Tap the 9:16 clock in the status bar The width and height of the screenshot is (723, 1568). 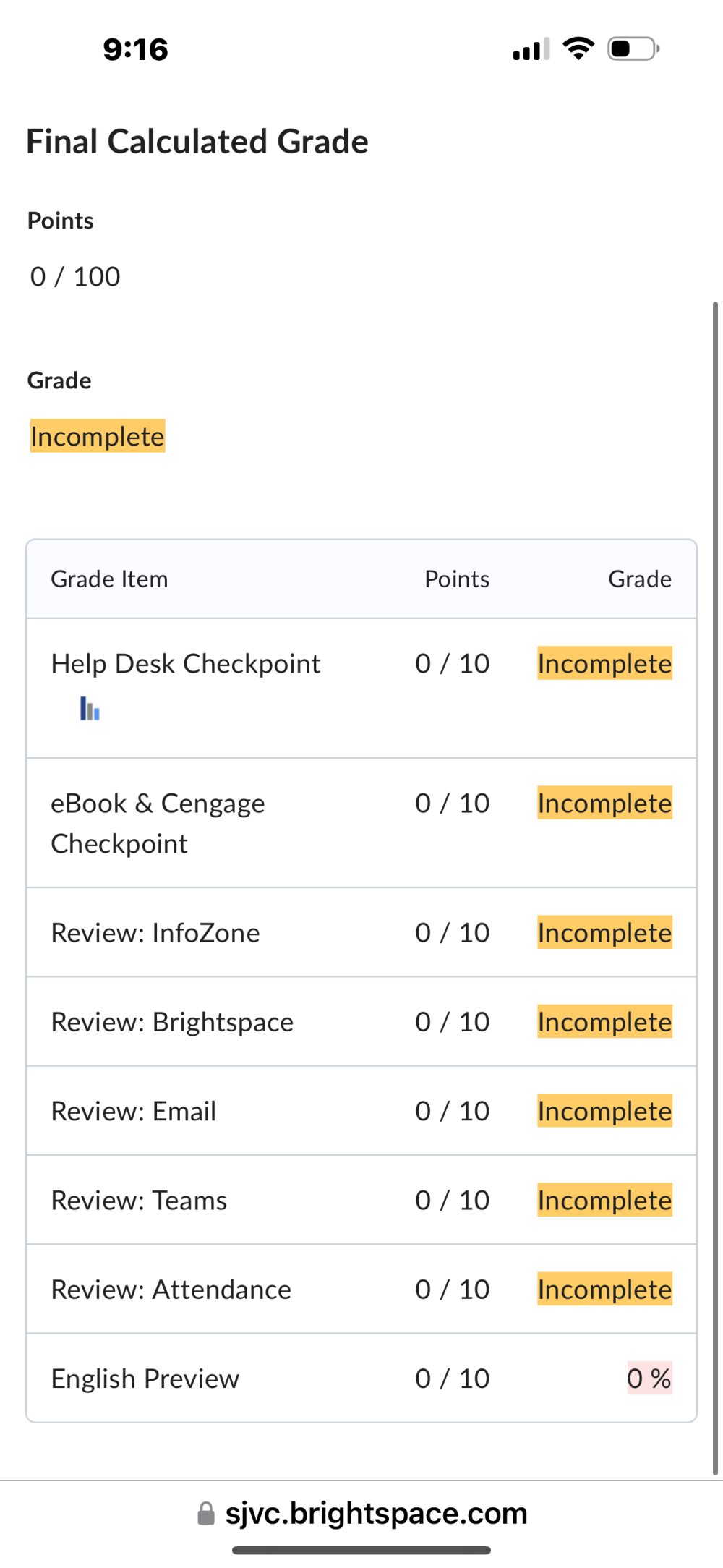(135, 50)
